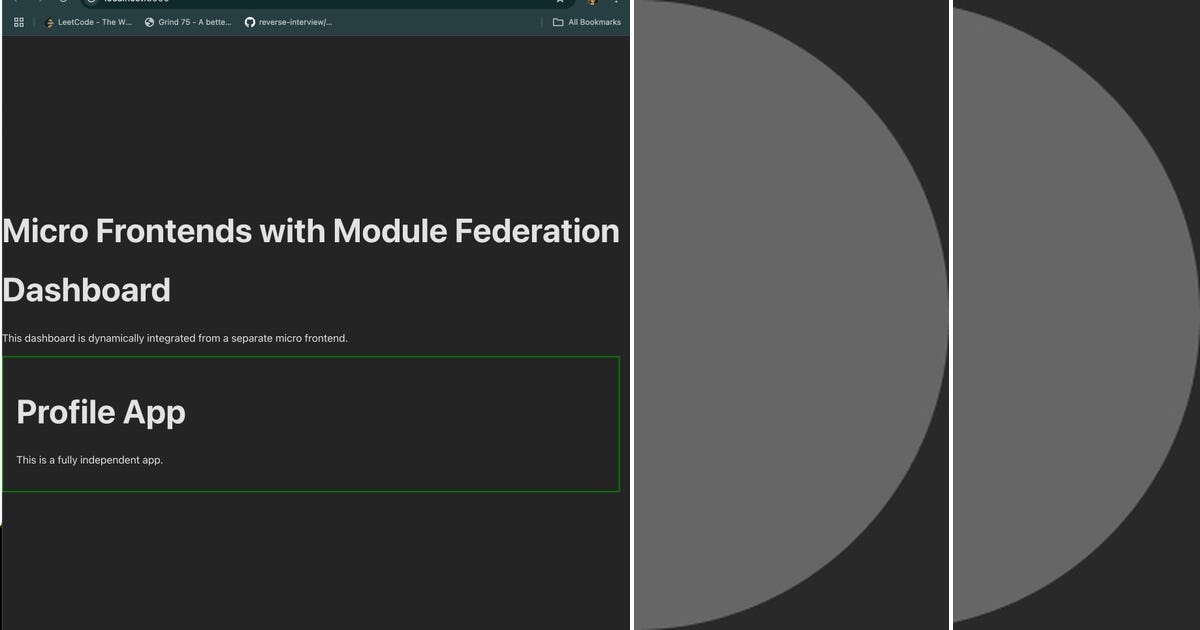
Task: Click the site info icon in the address bar
Action: (92, 2)
